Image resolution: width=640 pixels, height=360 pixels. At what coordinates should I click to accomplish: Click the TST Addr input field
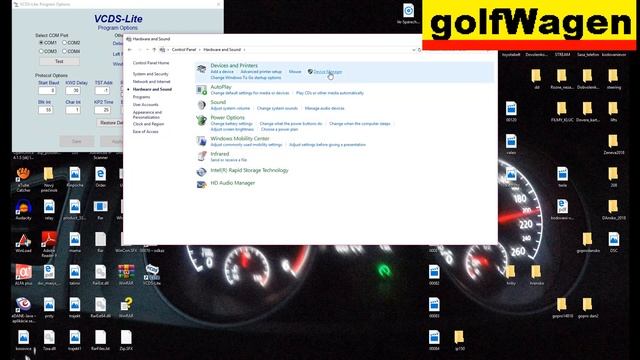(102, 91)
